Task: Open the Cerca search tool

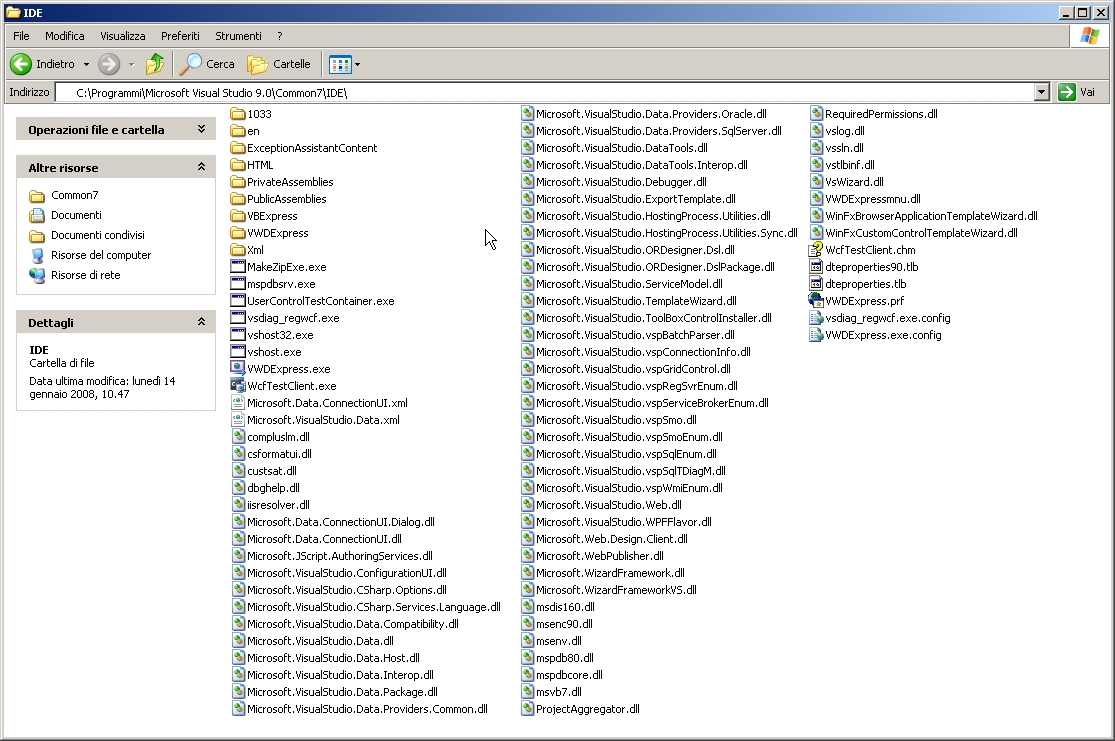Action: [207, 64]
